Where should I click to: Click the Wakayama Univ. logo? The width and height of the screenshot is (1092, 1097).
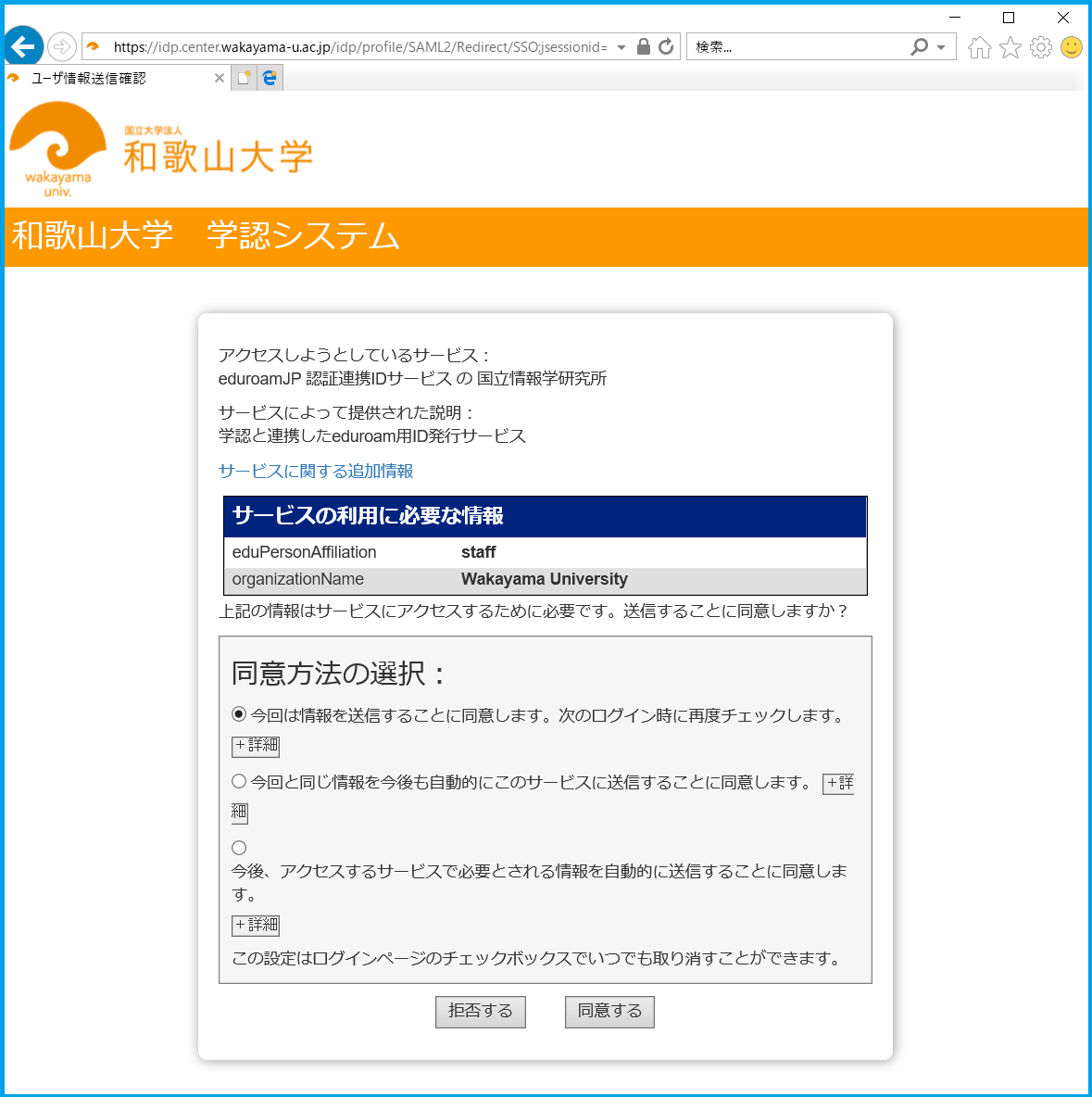tap(58, 150)
